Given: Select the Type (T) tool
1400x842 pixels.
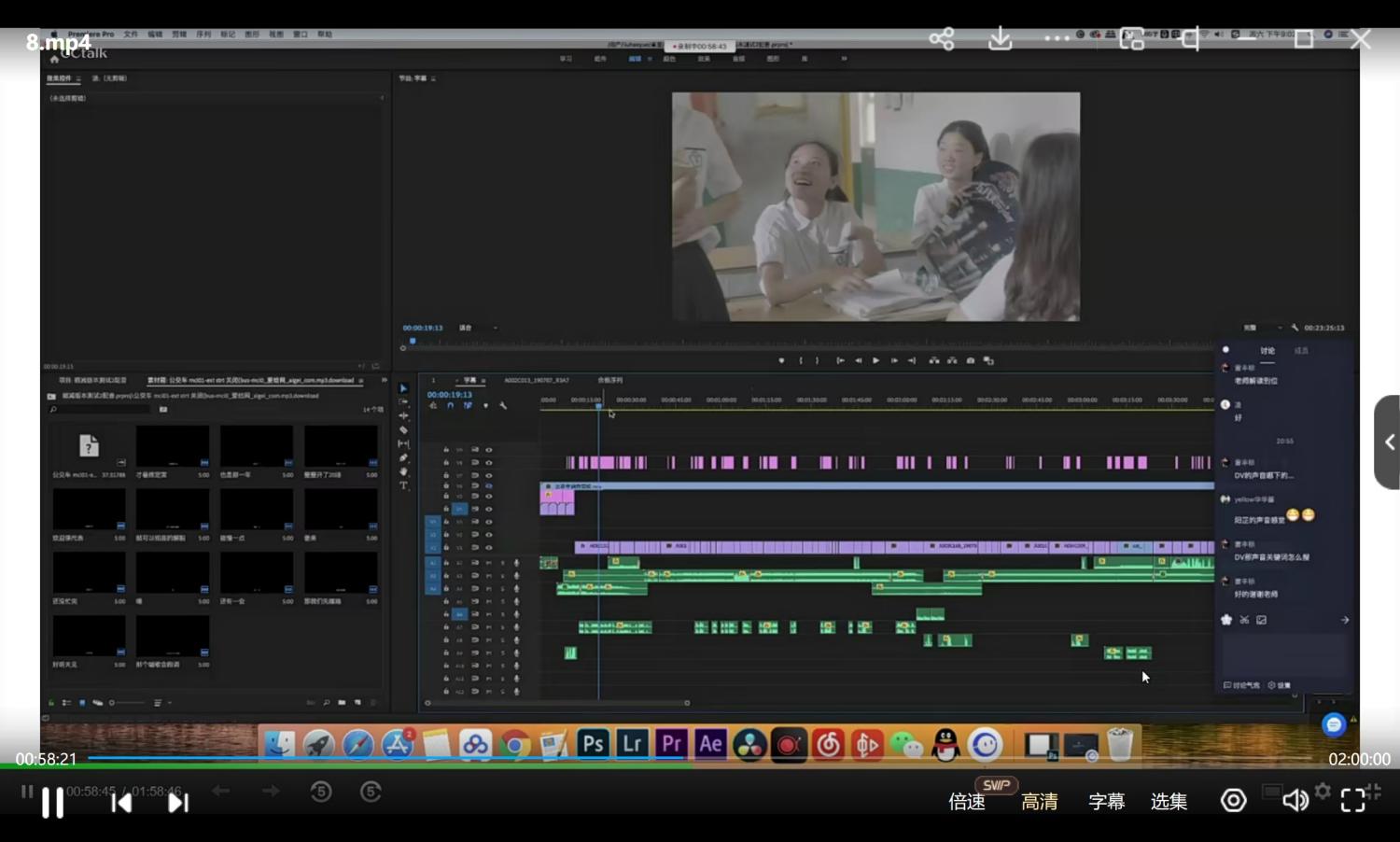Looking at the screenshot, I should [x=403, y=485].
